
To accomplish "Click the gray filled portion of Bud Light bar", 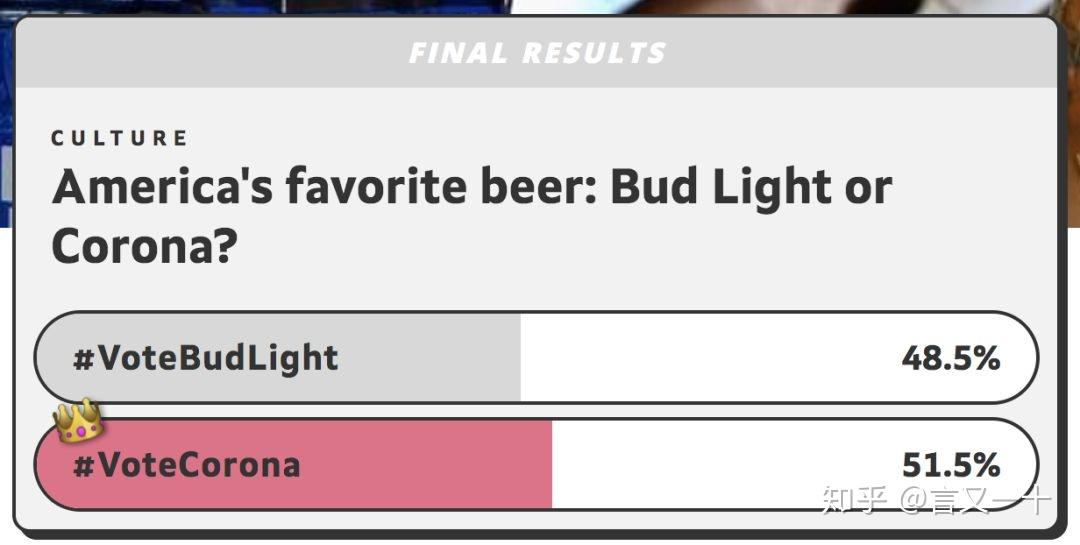I will coord(278,358).
